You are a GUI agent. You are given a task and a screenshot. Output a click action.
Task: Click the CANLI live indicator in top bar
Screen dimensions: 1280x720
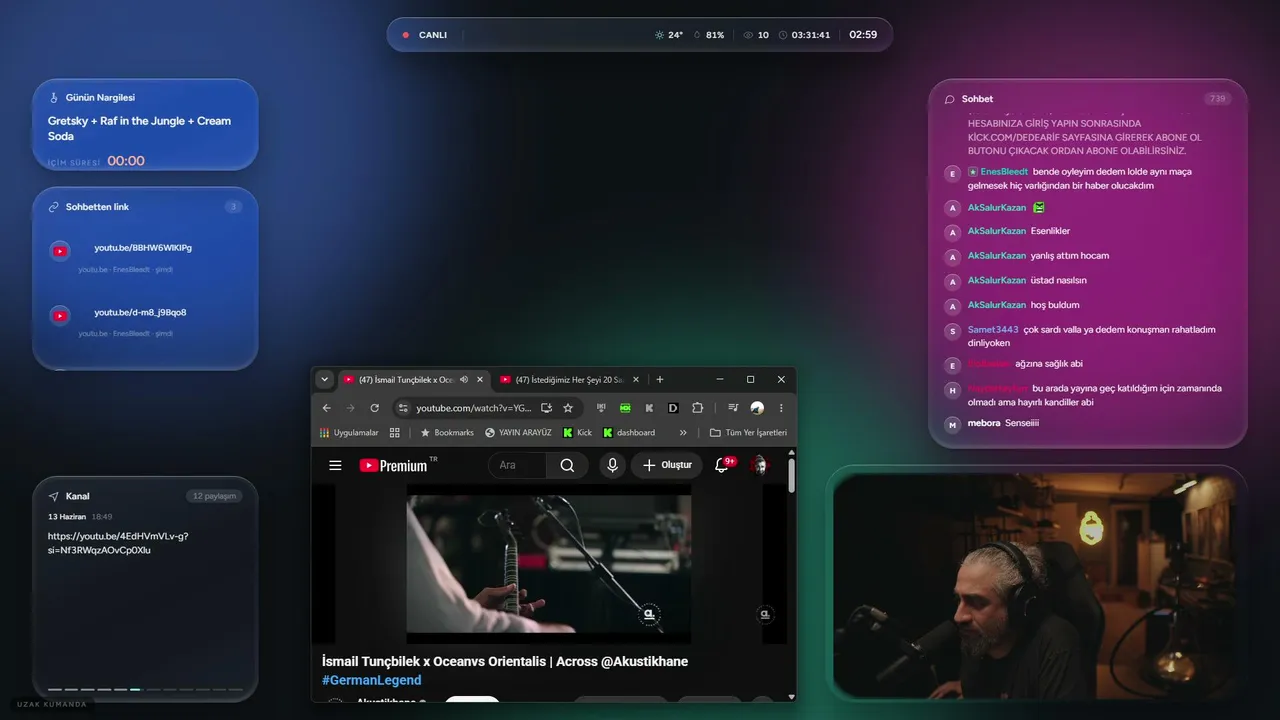pyautogui.click(x=425, y=35)
